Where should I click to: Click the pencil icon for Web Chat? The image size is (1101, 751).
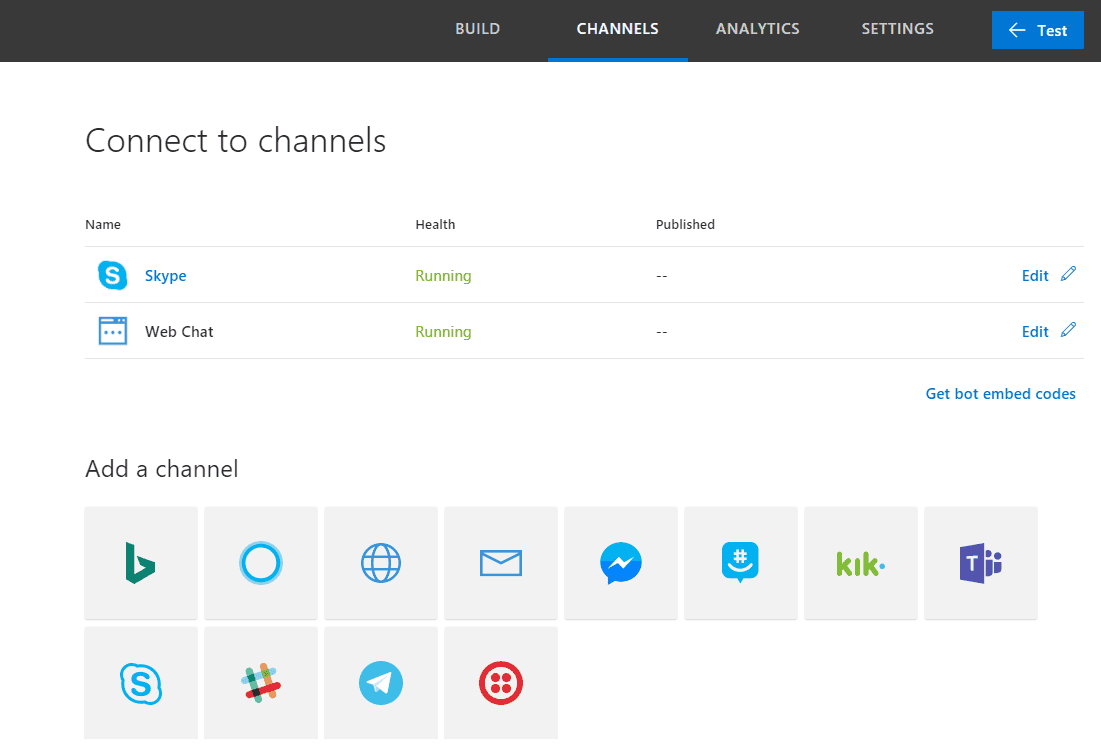pyautogui.click(x=1069, y=330)
